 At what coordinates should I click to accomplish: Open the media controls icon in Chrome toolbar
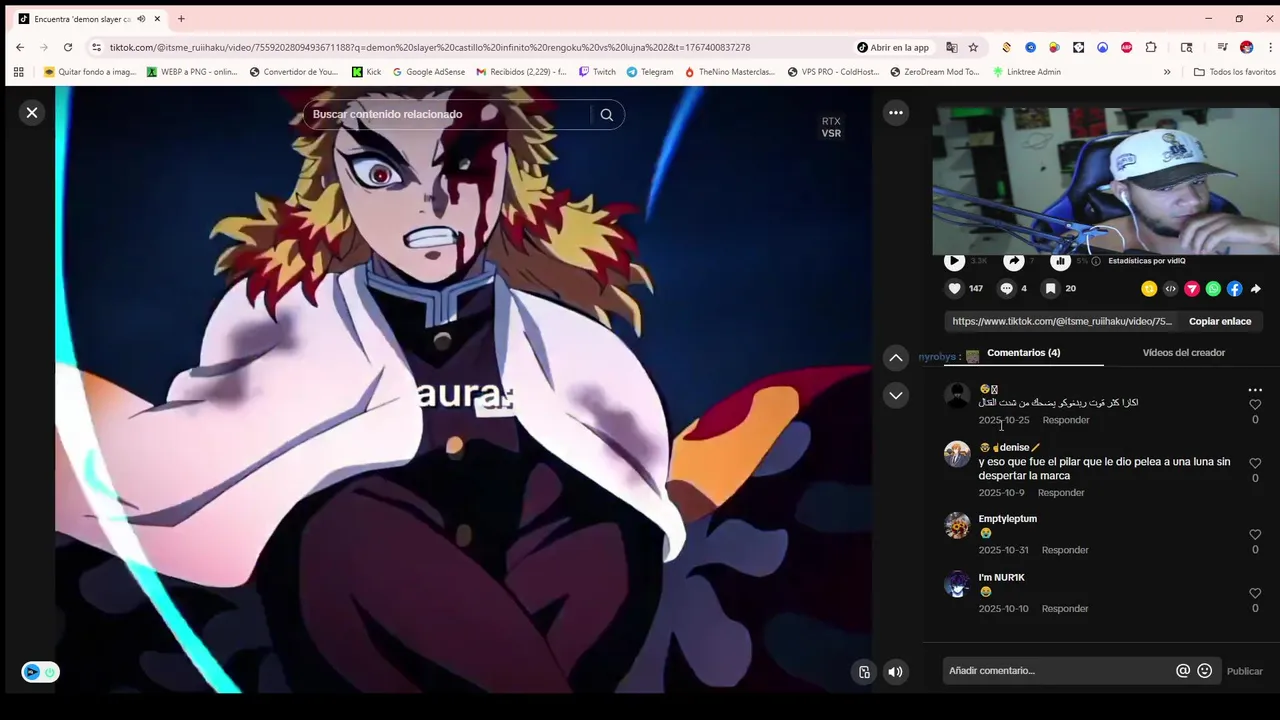1222,47
